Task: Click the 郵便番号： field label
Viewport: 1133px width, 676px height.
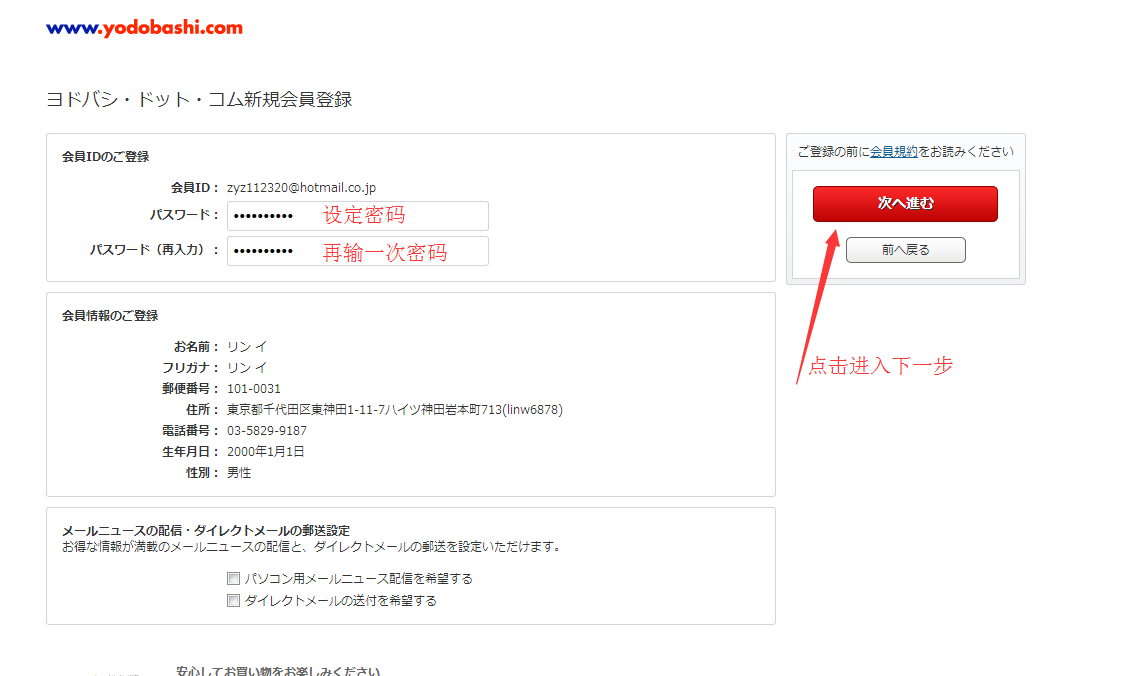Action: (x=190, y=389)
